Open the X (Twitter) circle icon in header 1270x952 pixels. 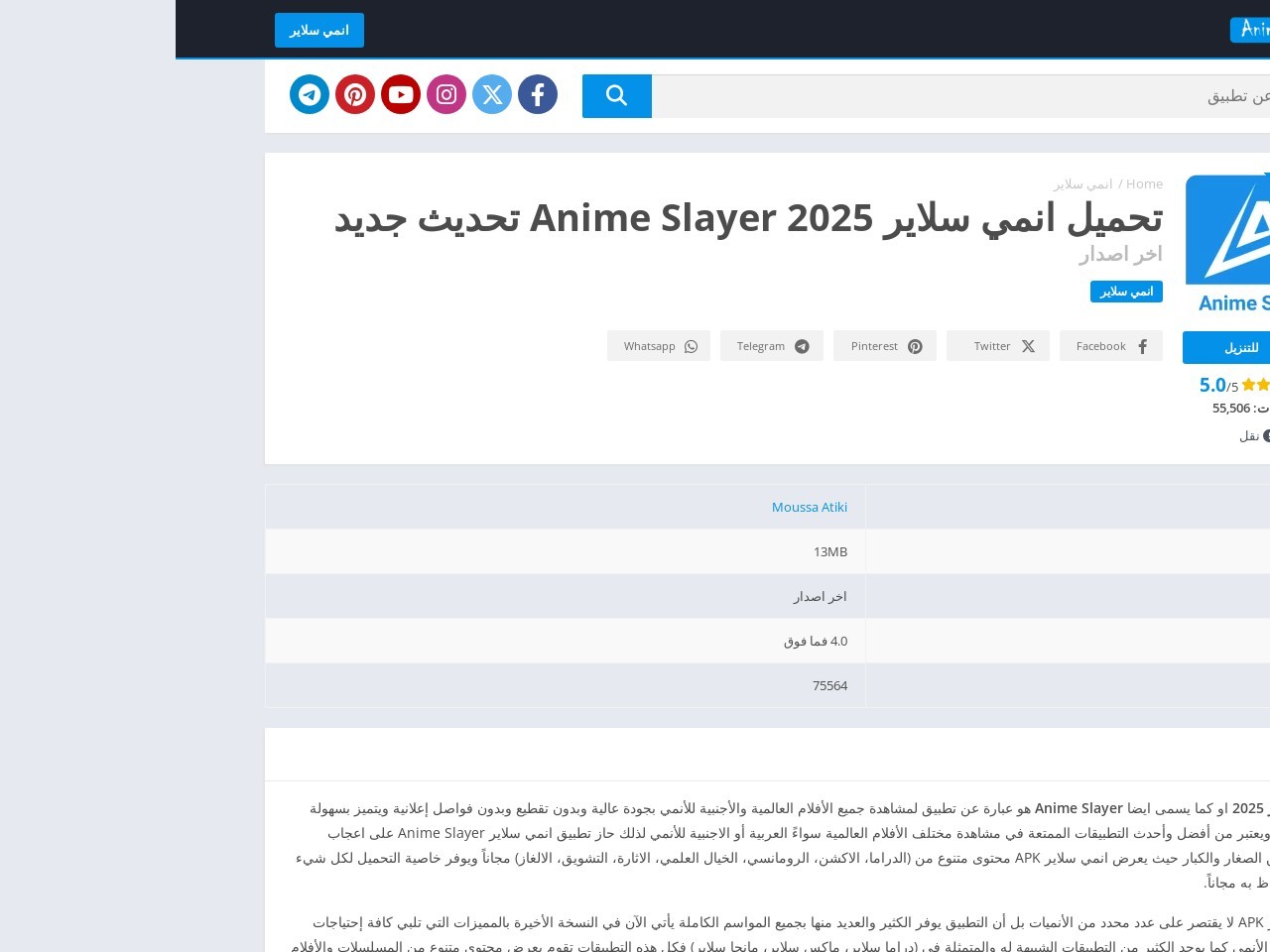[492, 94]
